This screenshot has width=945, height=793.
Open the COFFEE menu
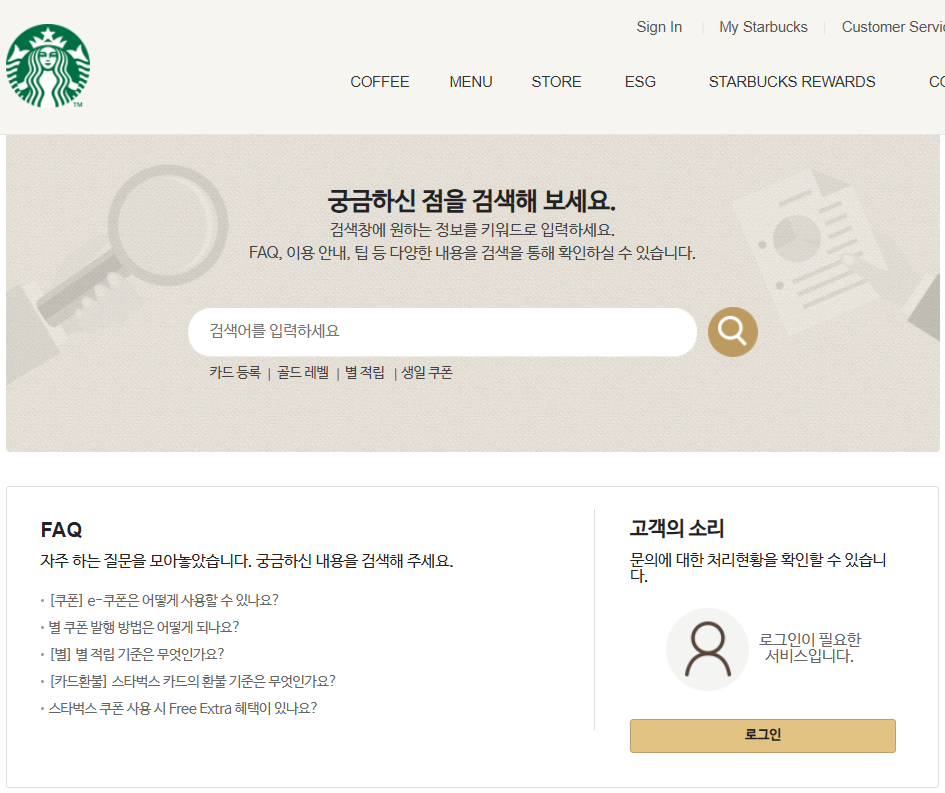[x=380, y=82]
